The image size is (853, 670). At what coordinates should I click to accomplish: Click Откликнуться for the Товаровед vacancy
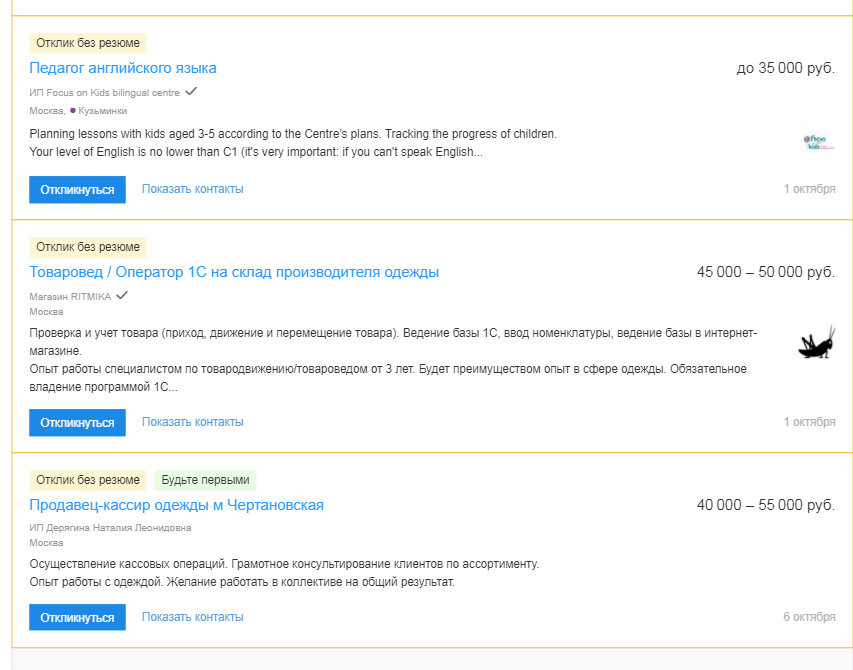coord(77,423)
